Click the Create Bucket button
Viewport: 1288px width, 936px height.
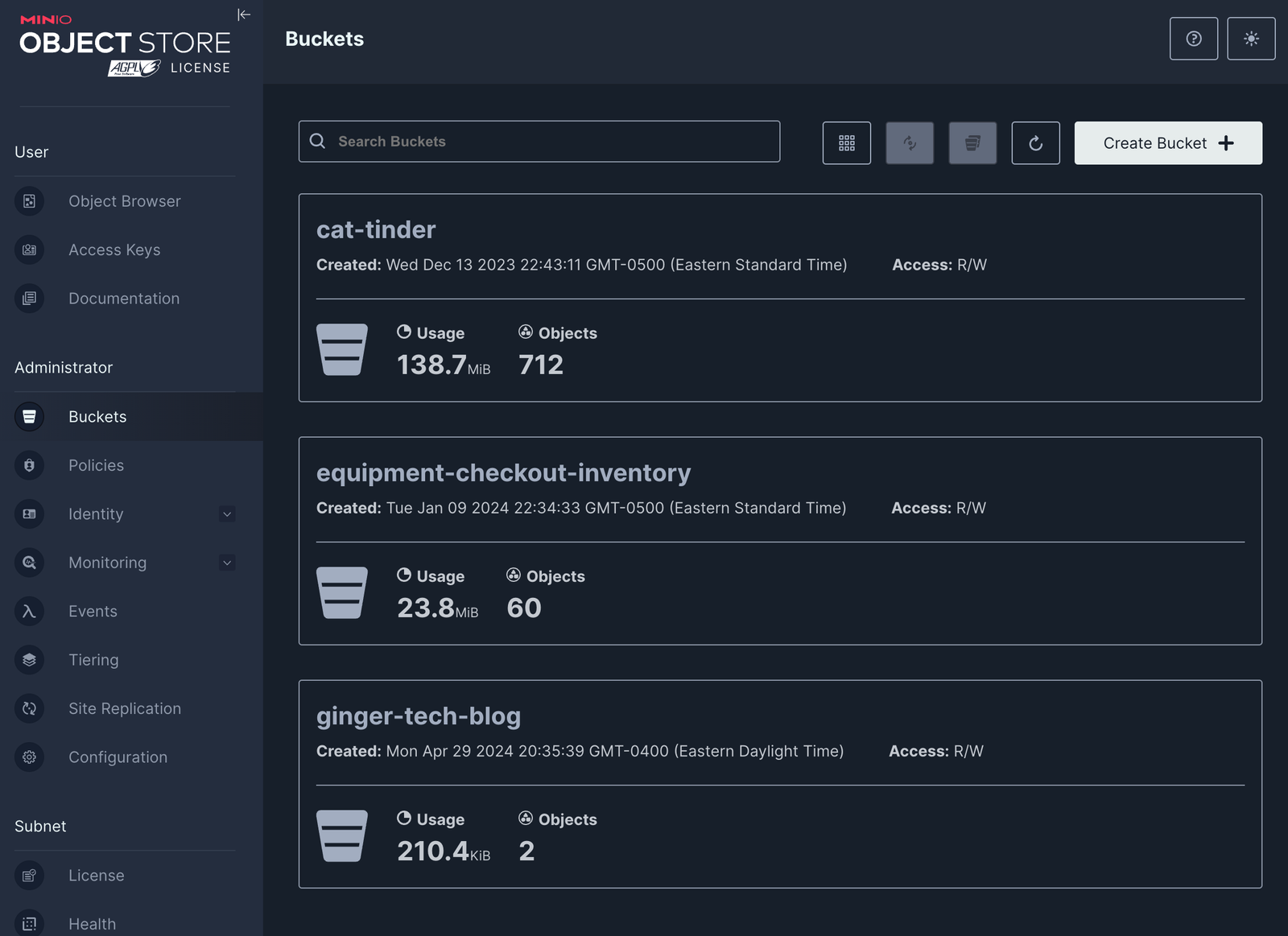1167,142
